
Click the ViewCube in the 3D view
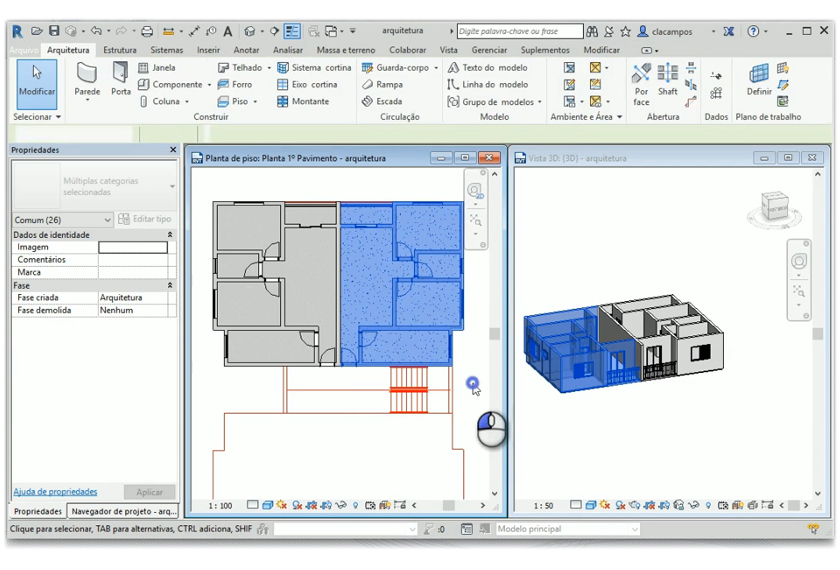point(776,205)
